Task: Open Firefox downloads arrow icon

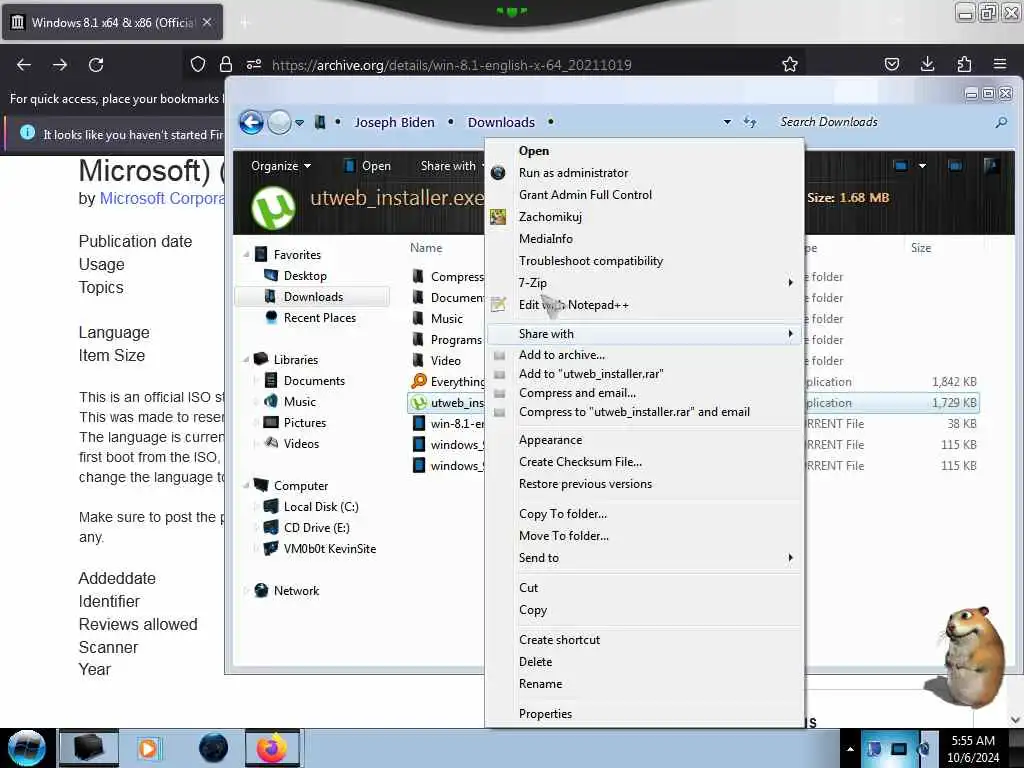Action: 927,64
